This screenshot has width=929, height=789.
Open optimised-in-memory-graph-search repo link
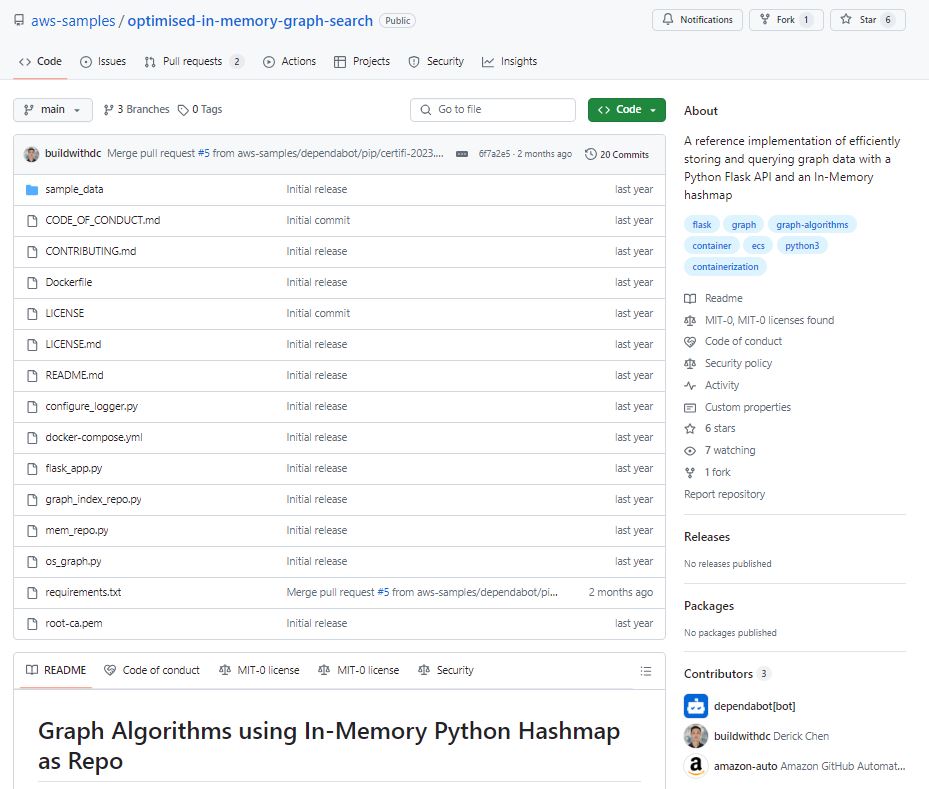tap(250, 21)
